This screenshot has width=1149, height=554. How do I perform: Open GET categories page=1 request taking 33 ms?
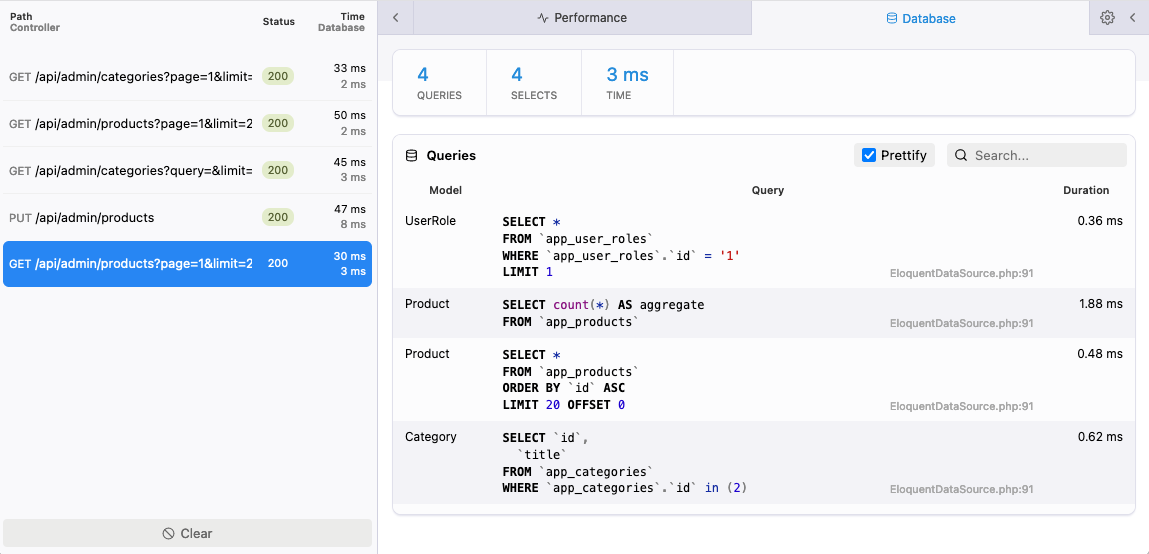pos(188,76)
